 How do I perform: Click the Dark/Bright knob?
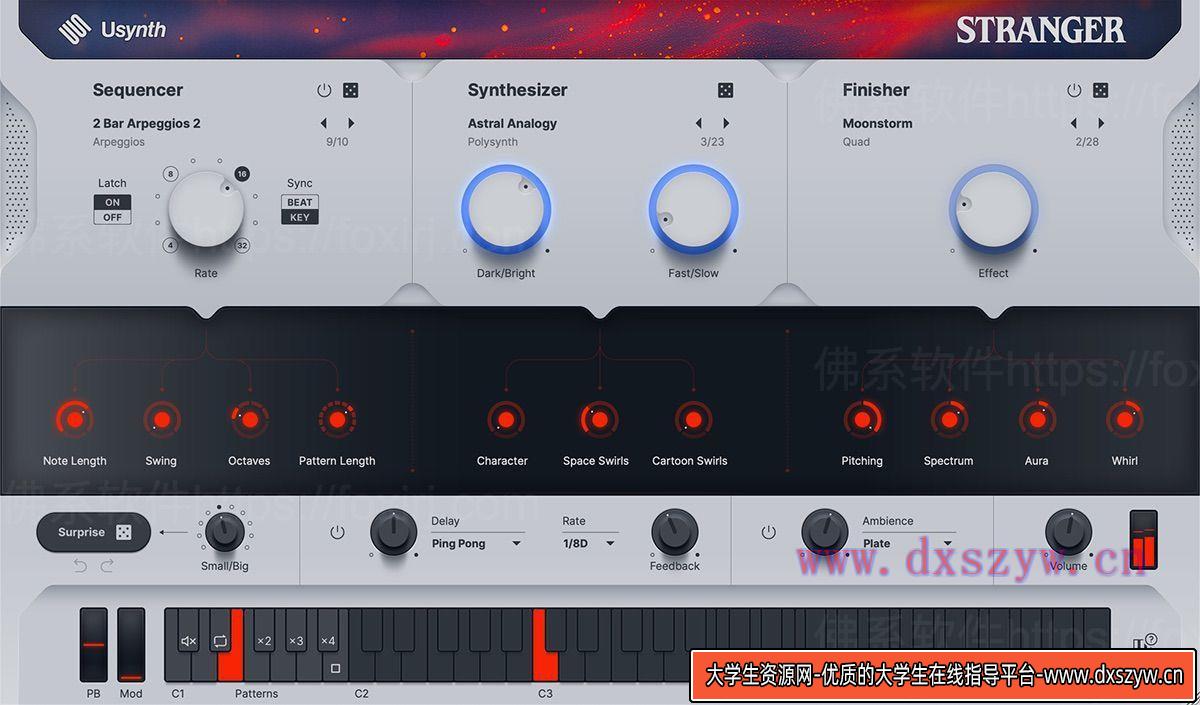click(x=506, y=210)
